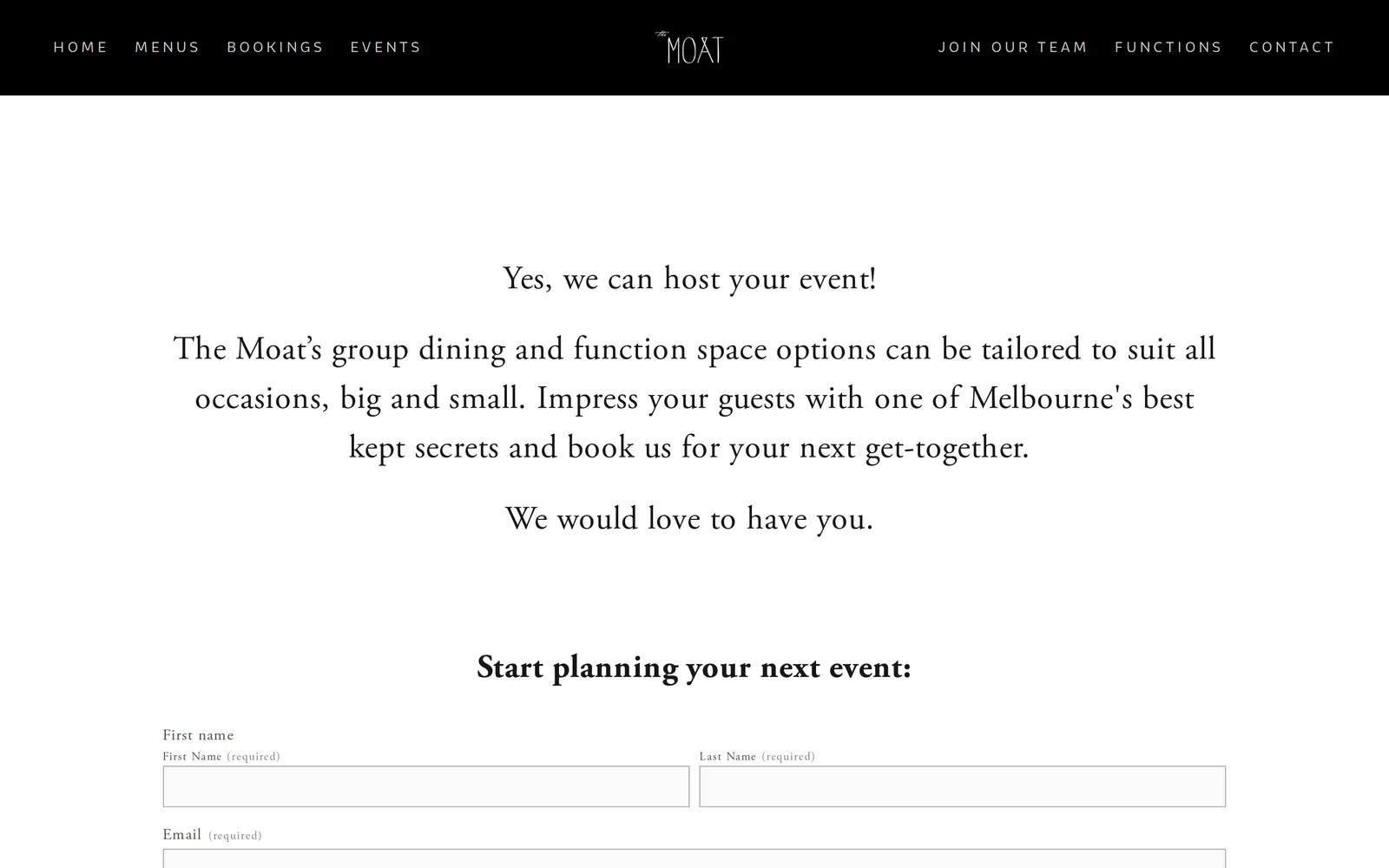This screenshot has width=1389, height=868.
Task: Click the First Name (required) label
Action: [x=221, y=757]
